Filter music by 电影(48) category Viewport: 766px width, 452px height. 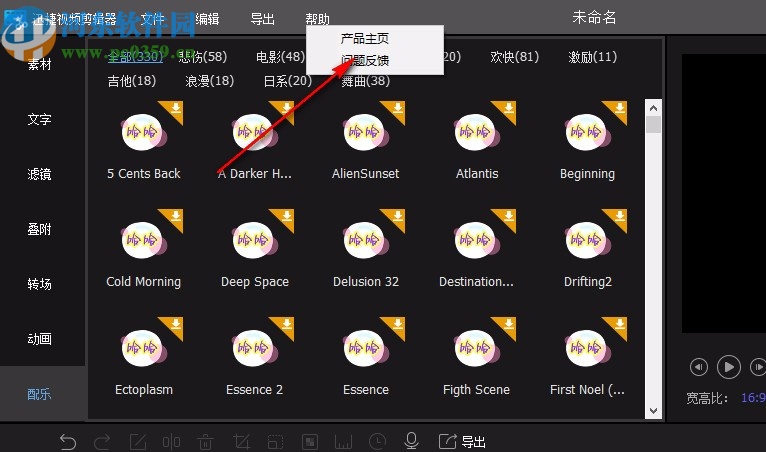coord(280,57)
